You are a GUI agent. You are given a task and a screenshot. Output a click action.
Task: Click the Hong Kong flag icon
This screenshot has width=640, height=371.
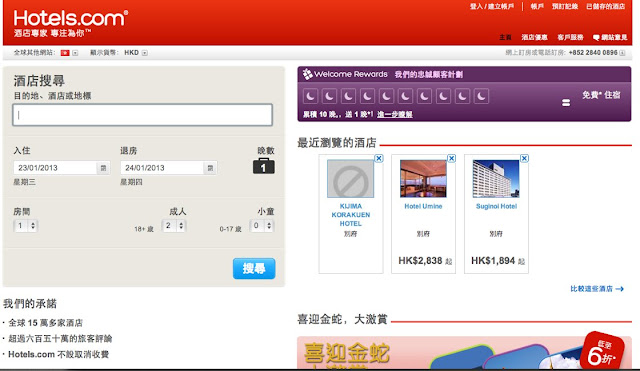pos(65,53)
